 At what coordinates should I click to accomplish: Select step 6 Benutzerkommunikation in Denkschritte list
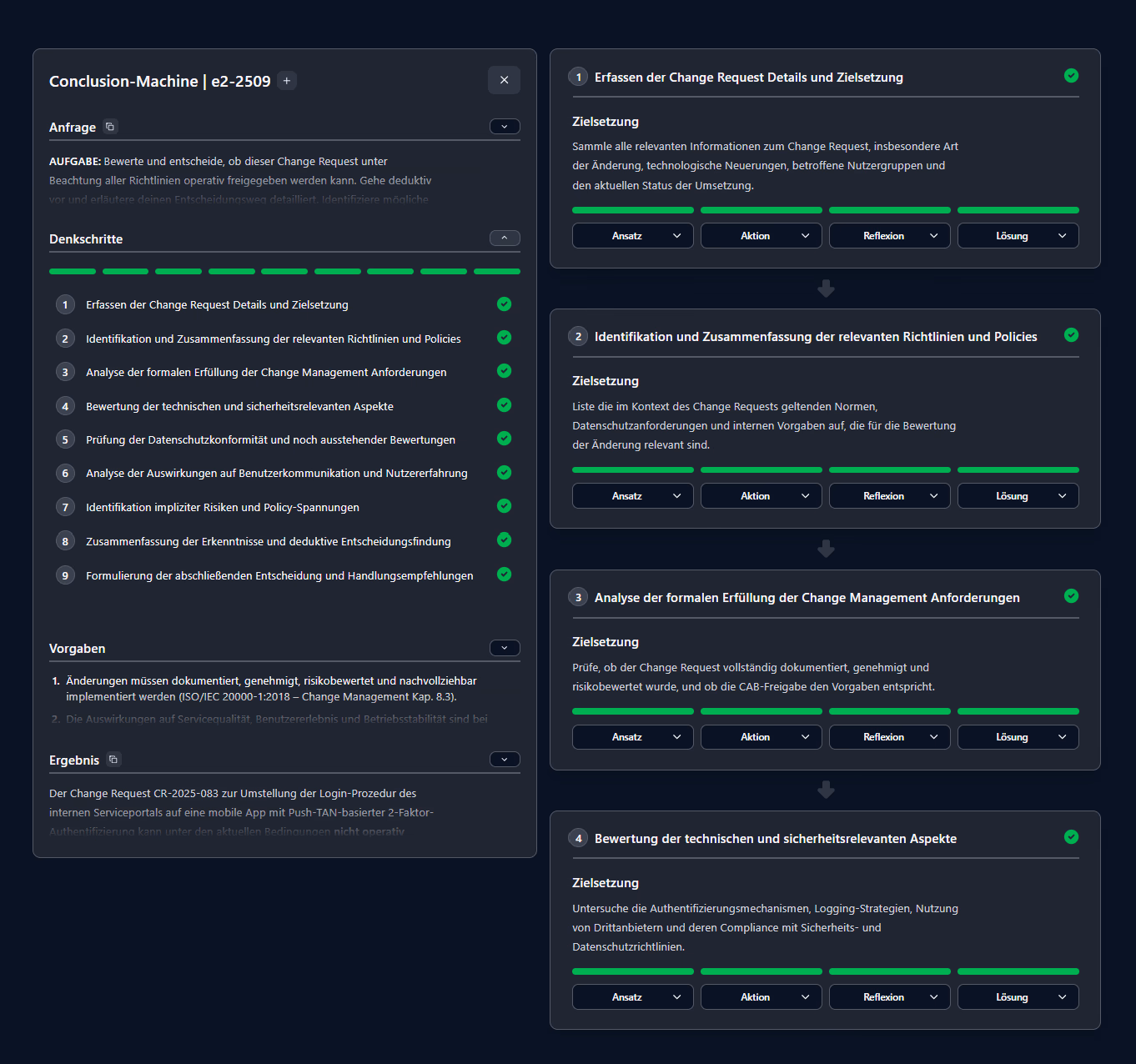276,474
